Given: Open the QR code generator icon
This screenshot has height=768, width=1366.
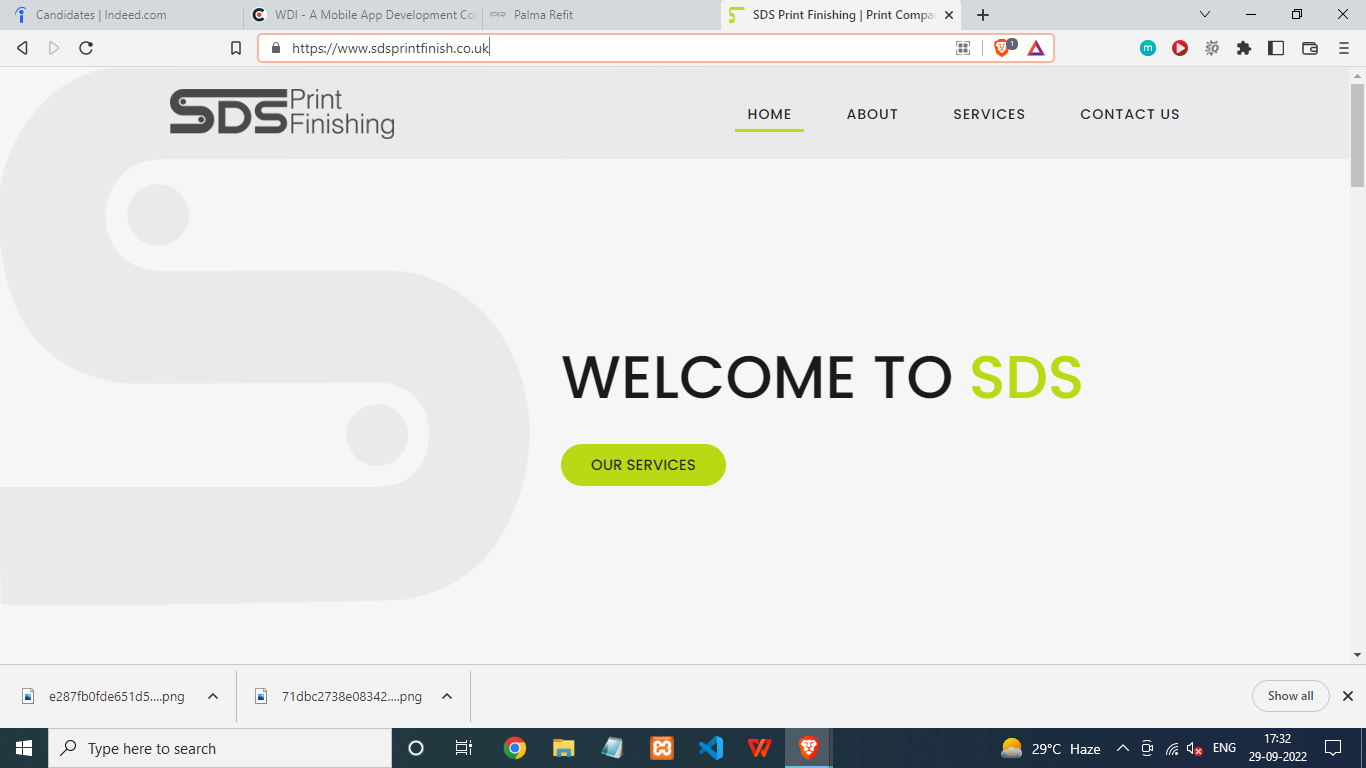Looking at the screenshot, I should tap(963, 48).
